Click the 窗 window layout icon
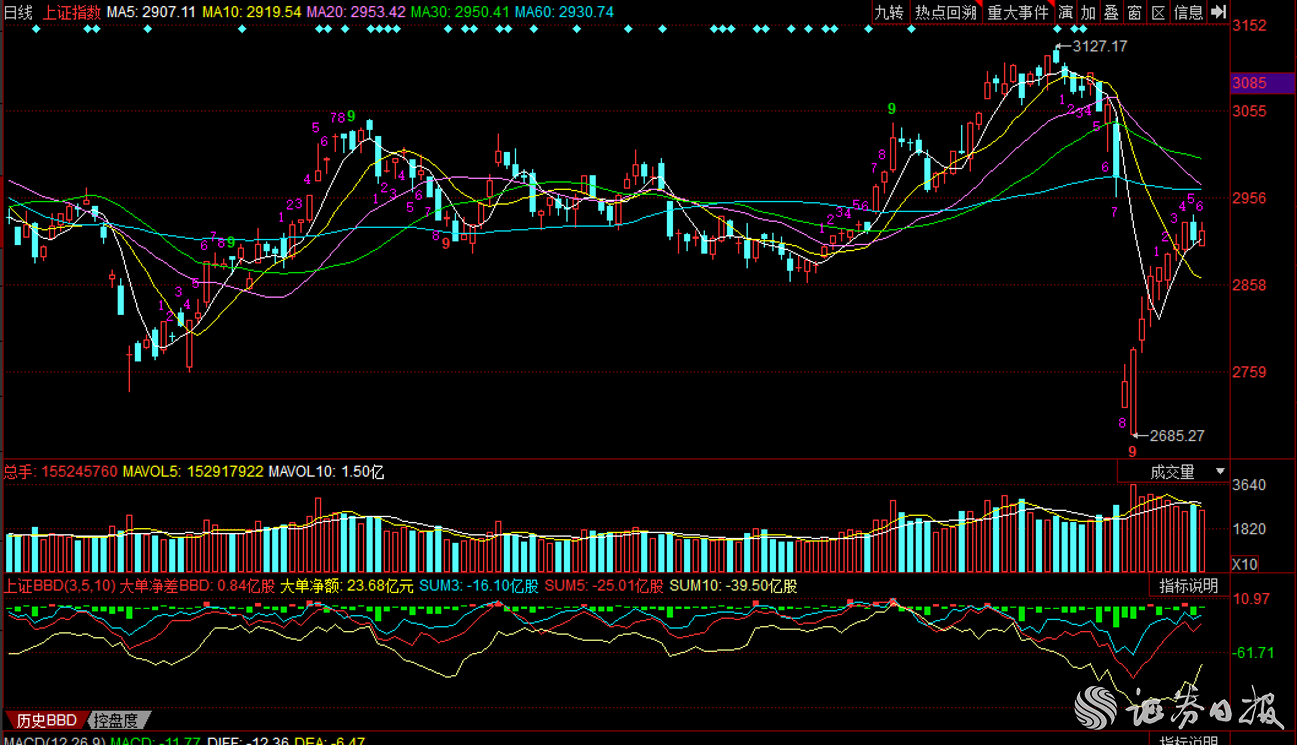The height and width of the screenshot is (745, 1297). [x=1134, y=12]
